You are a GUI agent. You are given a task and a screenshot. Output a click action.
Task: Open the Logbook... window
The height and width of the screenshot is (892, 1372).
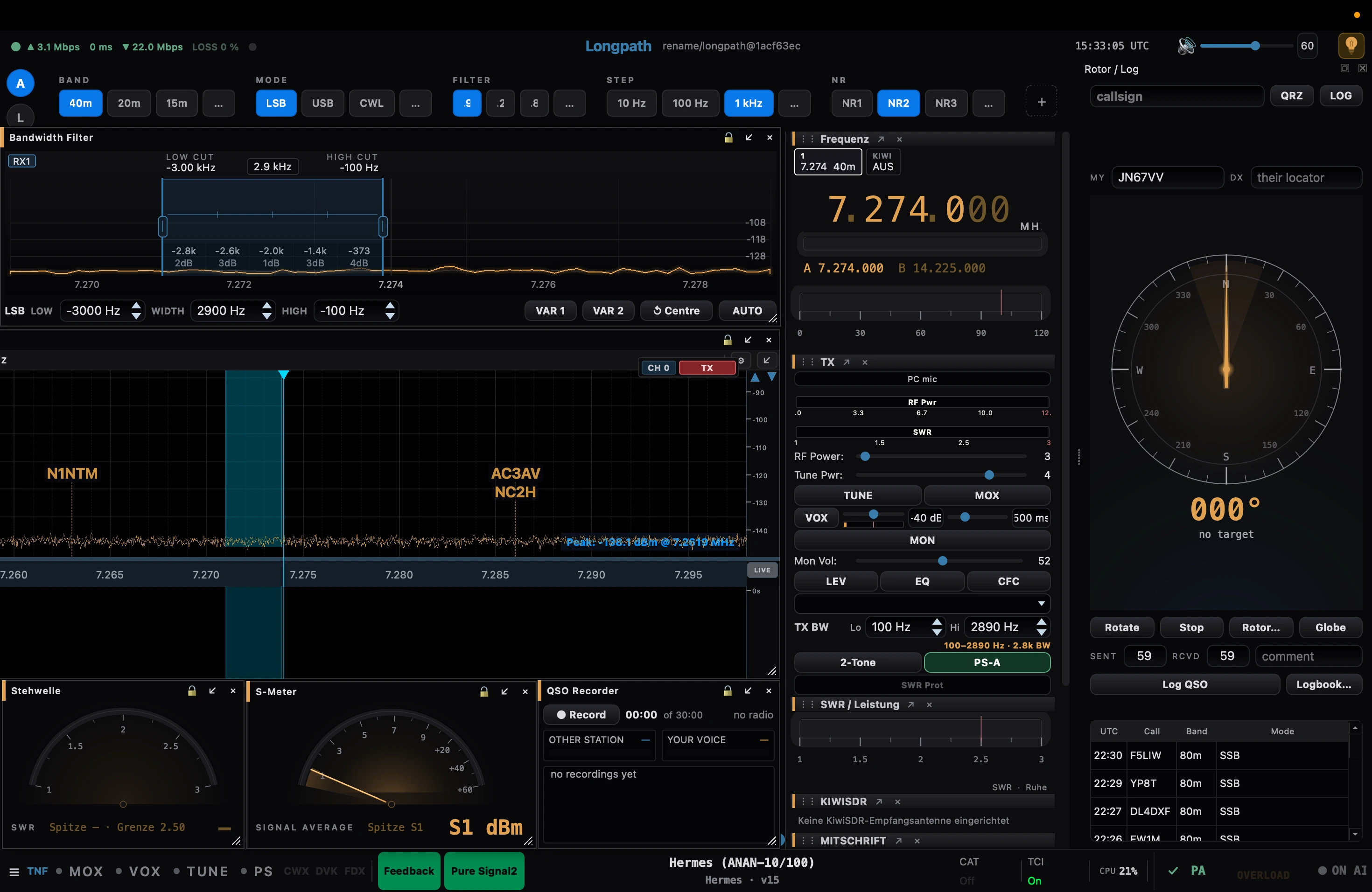pos(1323,684)
